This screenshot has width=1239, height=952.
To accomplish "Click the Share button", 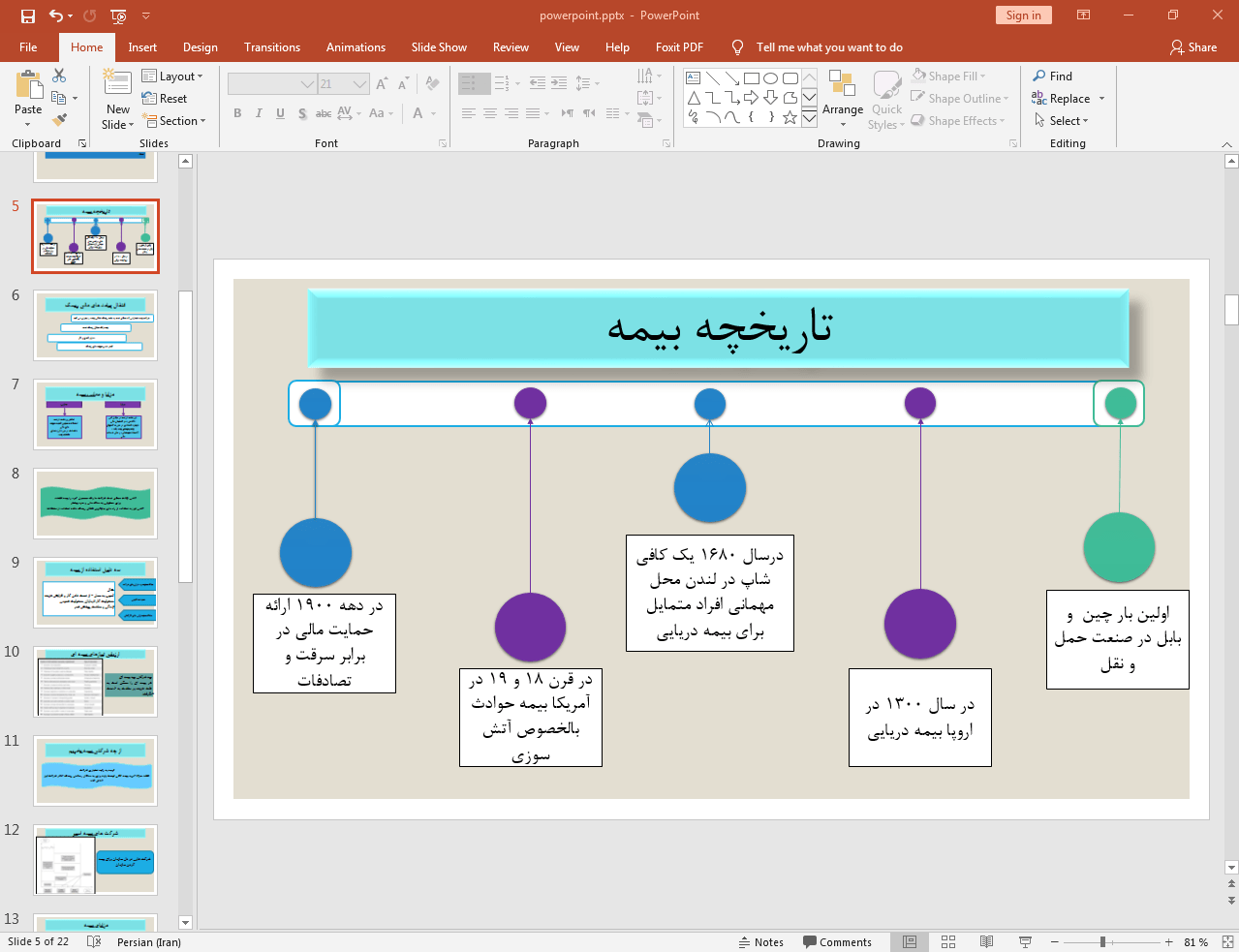I will (1193, 47).
